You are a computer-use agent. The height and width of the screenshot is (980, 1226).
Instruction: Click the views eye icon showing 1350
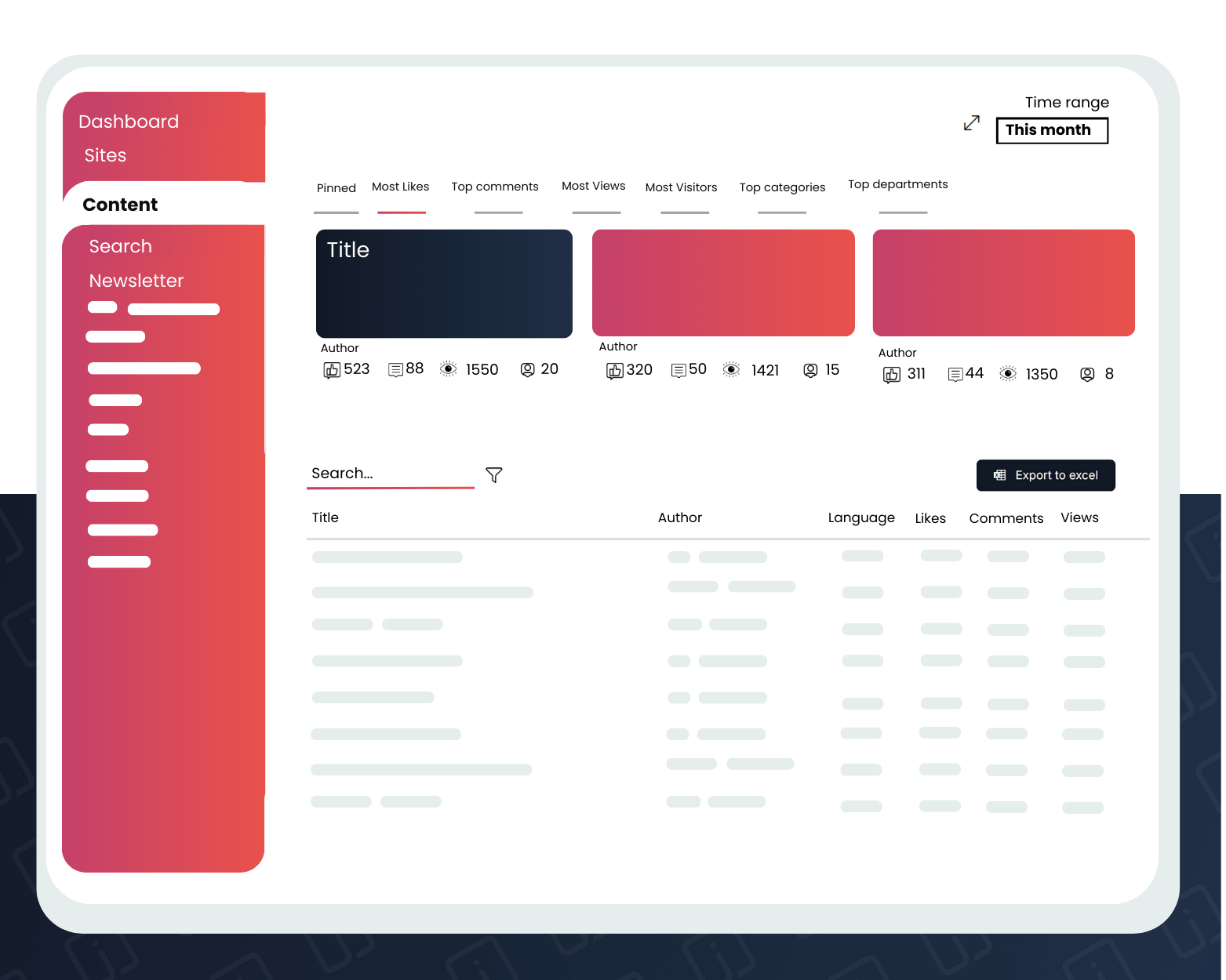point(1008,374)
